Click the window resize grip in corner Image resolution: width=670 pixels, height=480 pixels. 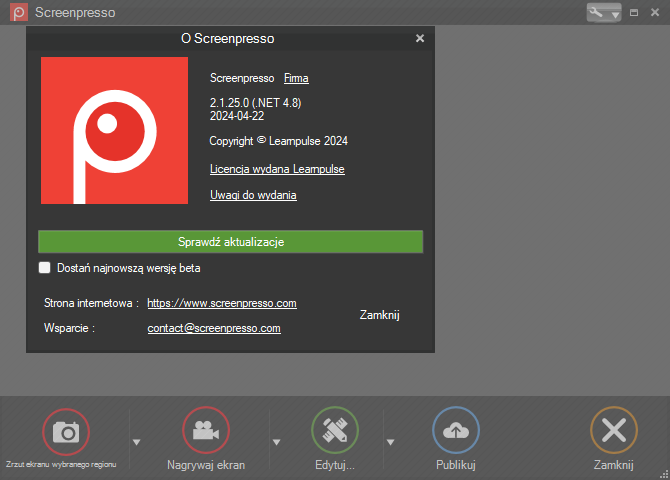coord(664,474)
